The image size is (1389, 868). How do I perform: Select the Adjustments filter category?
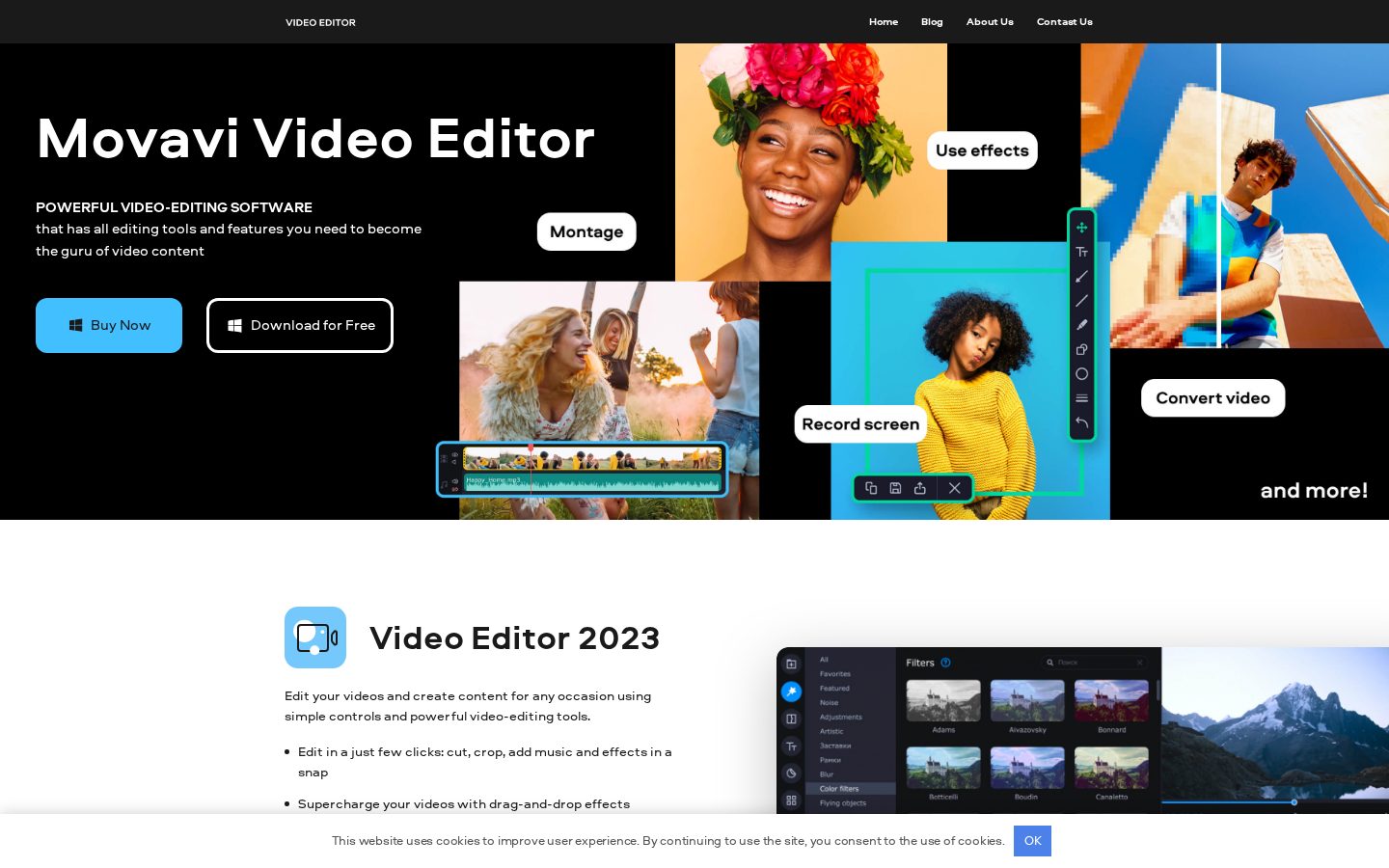(x=841, y=717)
